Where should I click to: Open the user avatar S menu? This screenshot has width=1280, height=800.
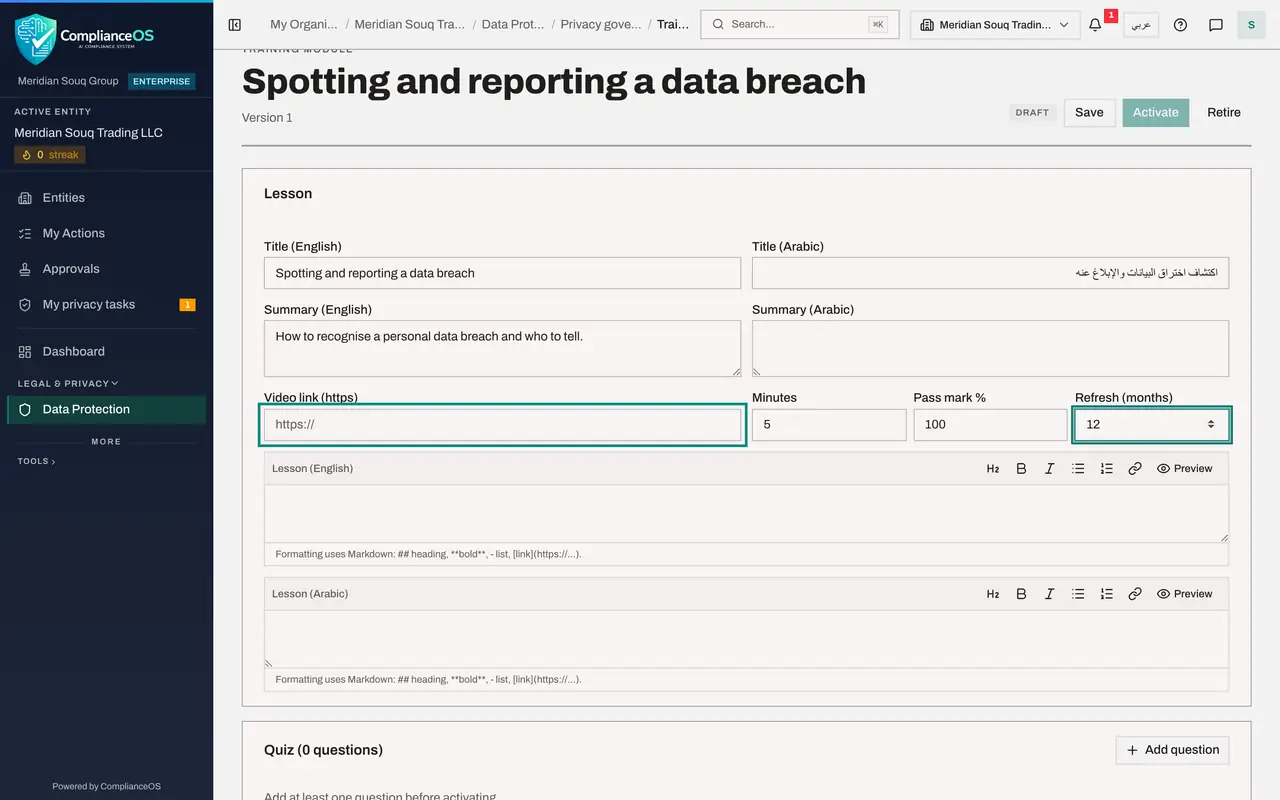tap(1251, 25)
